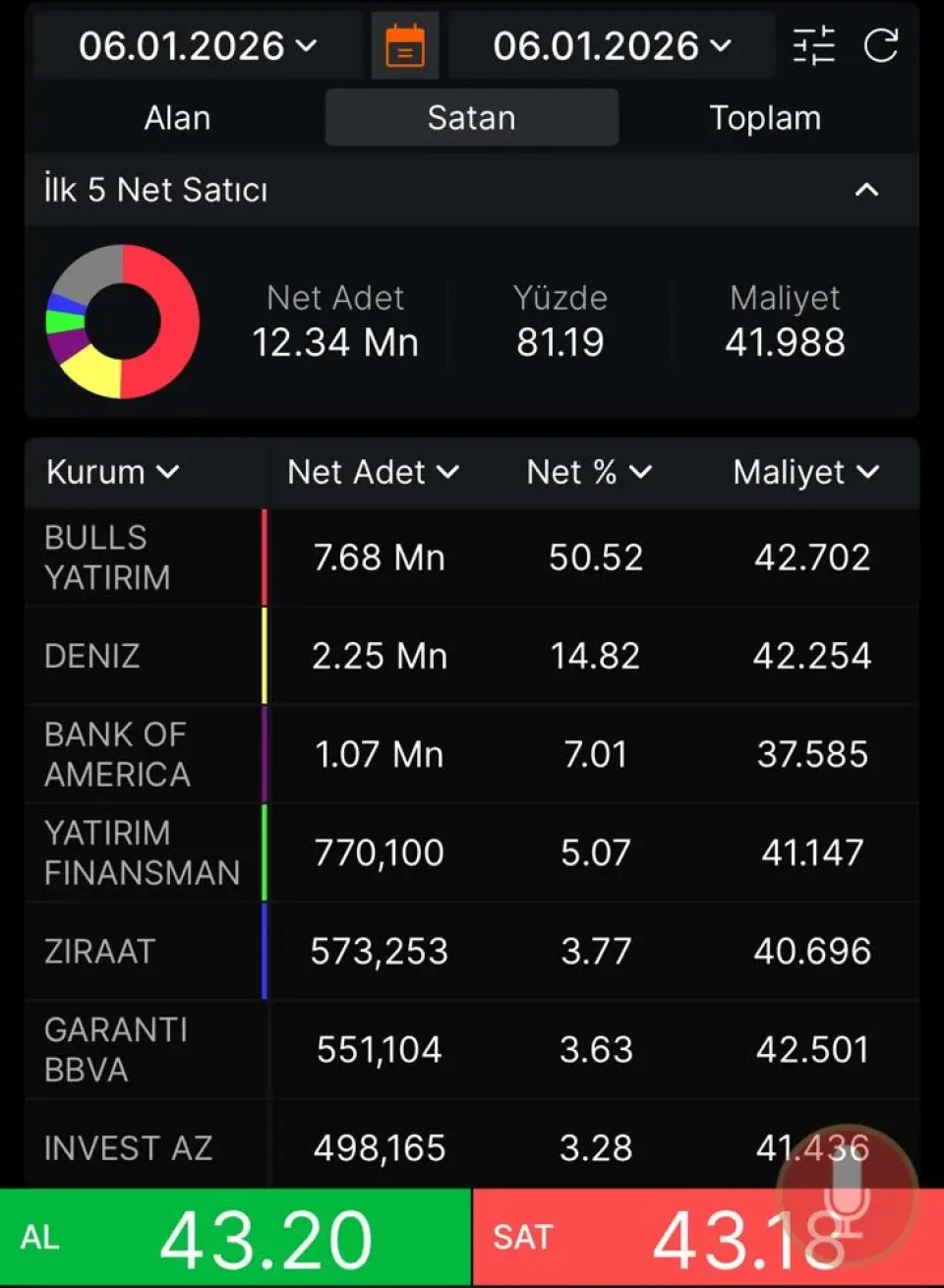
Task: Select the BANK OF AMERICA row
Action: coord(472,754)
